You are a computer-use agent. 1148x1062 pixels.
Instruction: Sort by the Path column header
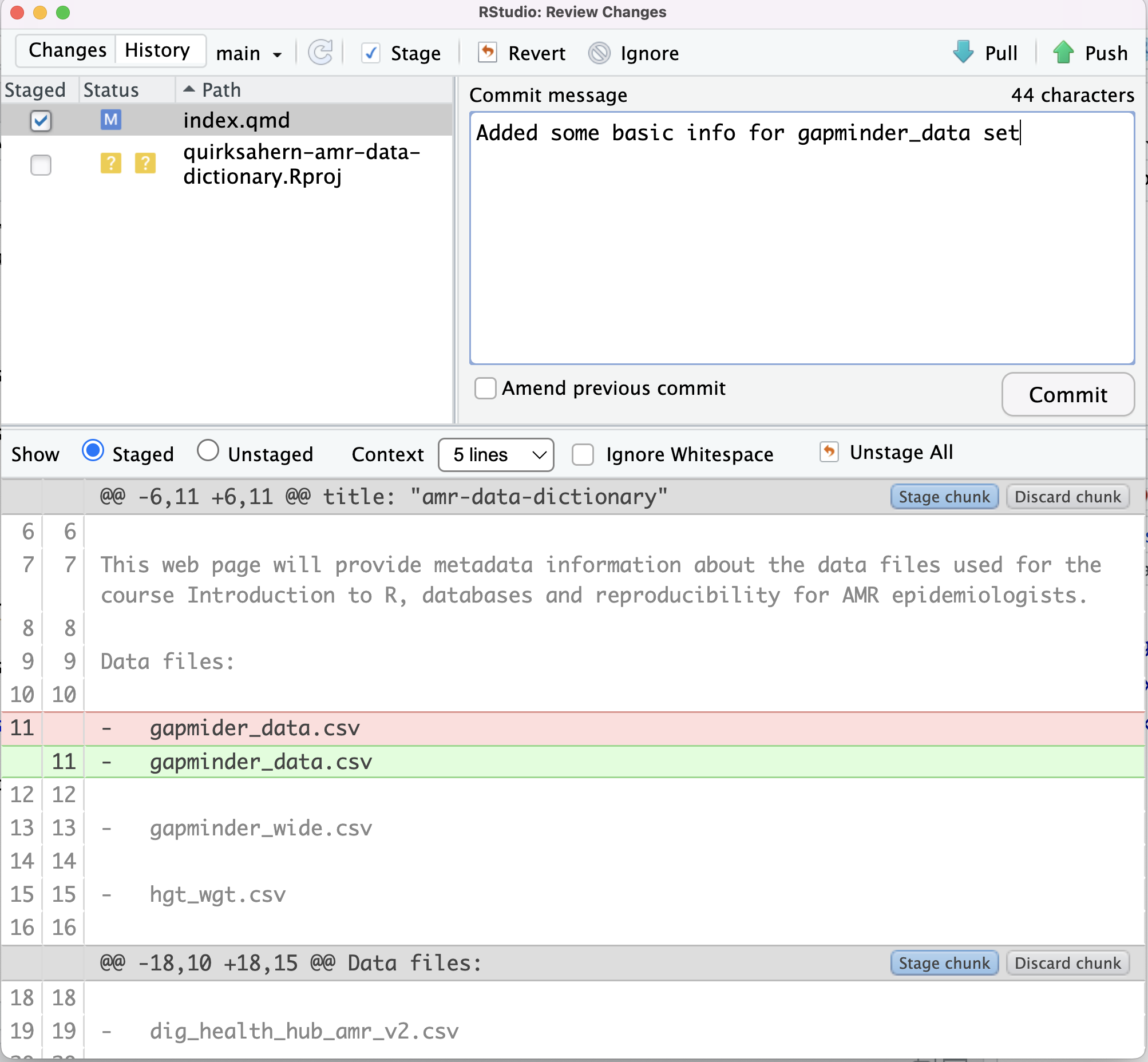[313, 90]
